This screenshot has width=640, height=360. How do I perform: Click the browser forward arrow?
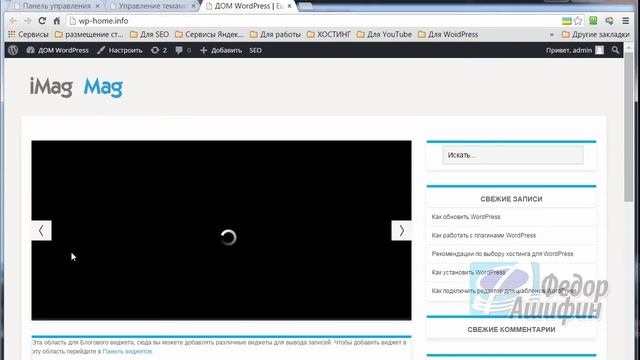click(x=27, y=21)
